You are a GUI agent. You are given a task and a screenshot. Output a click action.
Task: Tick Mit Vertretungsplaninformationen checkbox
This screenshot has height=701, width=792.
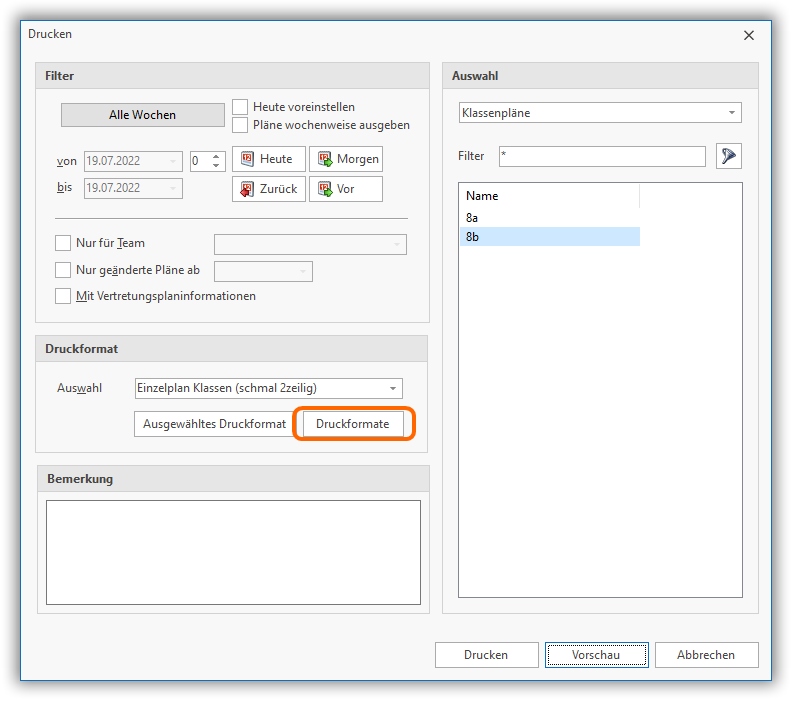coord(64,296)
